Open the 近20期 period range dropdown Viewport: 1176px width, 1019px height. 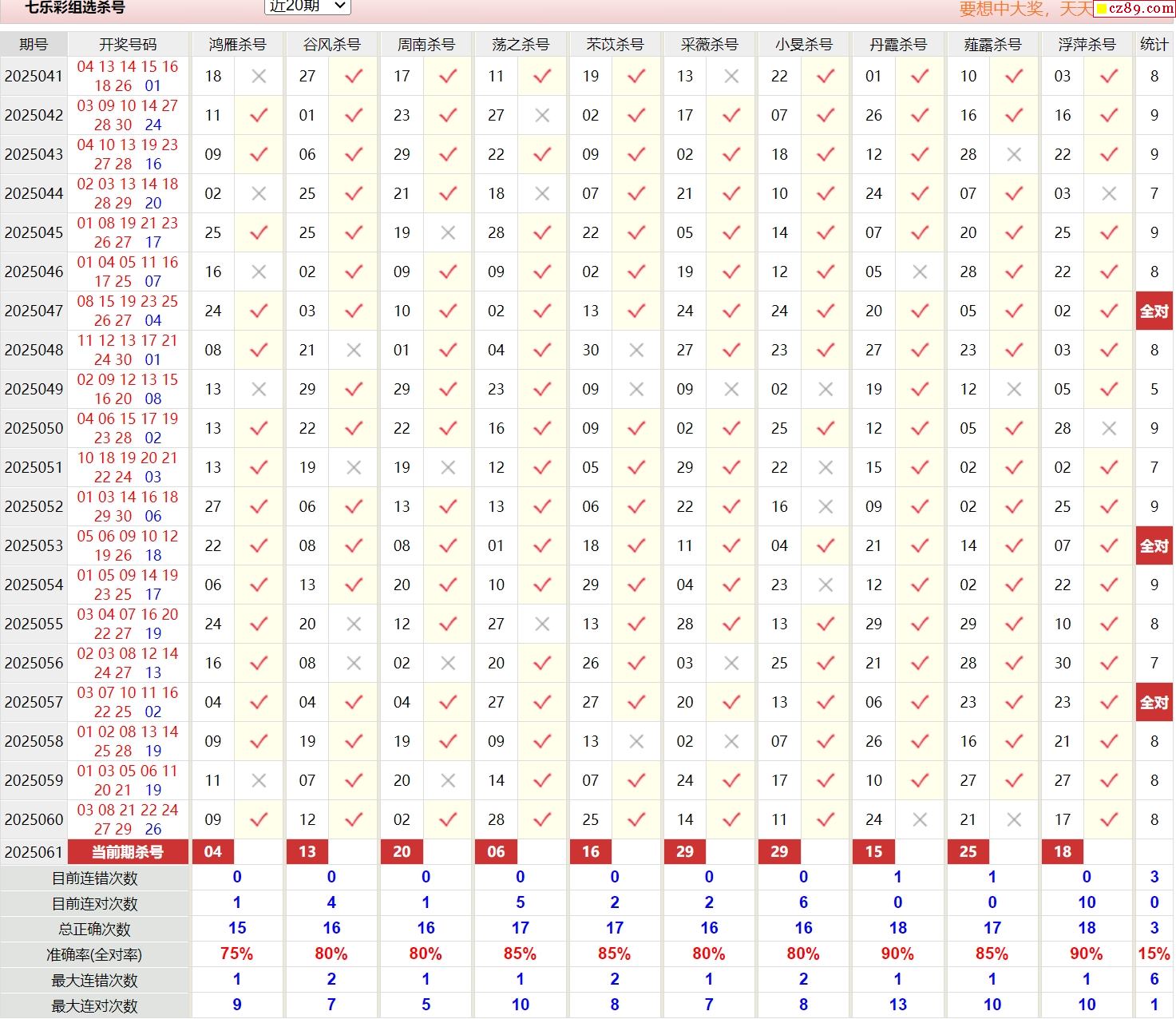(x=307, y=6)
